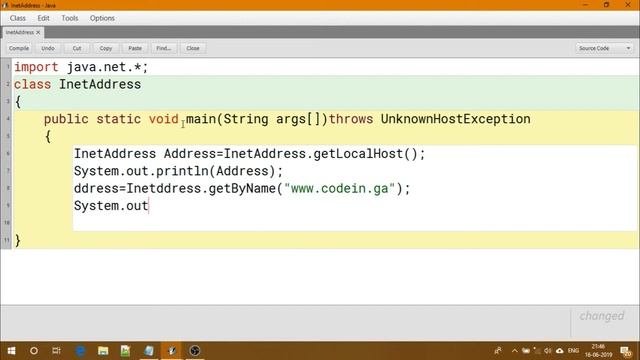This screenshot has width=640, height=360.
Task: Expand the Source Code view dropdown
Action: point(604,48)
